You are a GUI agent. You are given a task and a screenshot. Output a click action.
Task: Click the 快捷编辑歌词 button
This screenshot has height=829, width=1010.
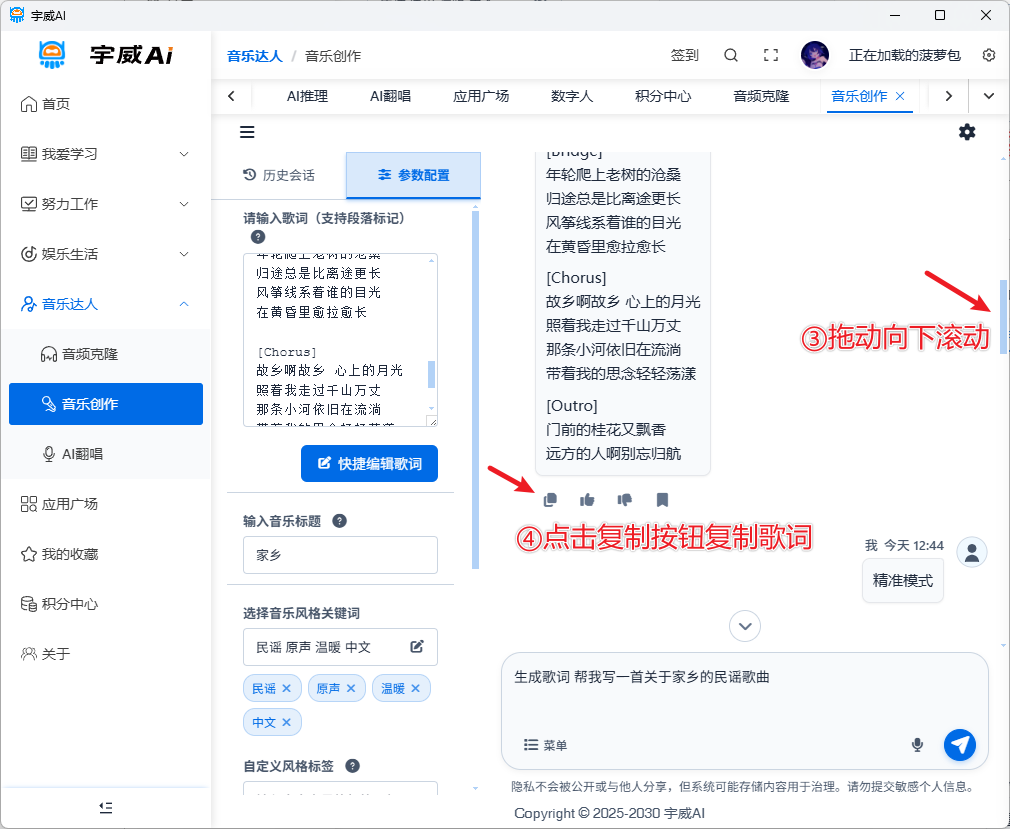(369, 464)
